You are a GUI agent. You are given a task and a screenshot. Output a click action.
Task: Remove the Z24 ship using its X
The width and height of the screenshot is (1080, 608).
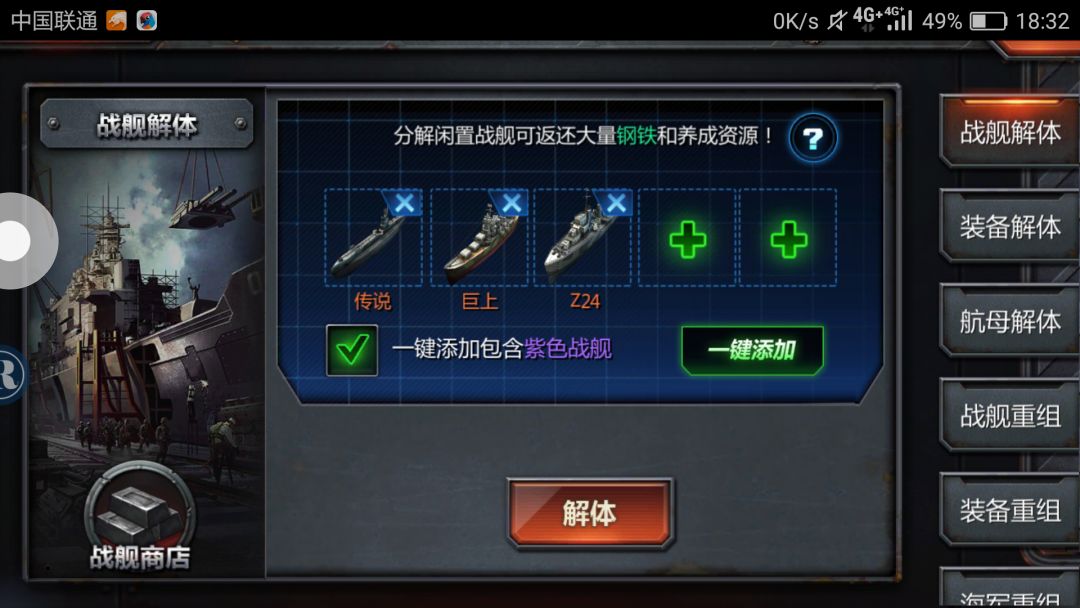616,202
